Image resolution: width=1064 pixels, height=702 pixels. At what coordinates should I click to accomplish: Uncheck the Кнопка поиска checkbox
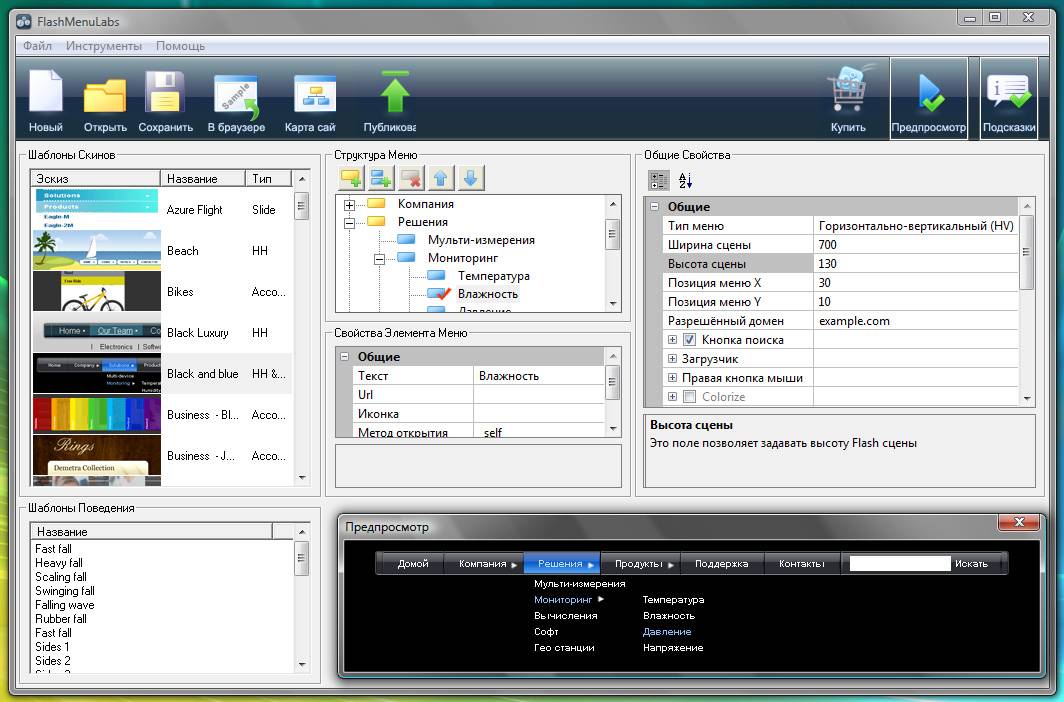[x=689, y=340]
